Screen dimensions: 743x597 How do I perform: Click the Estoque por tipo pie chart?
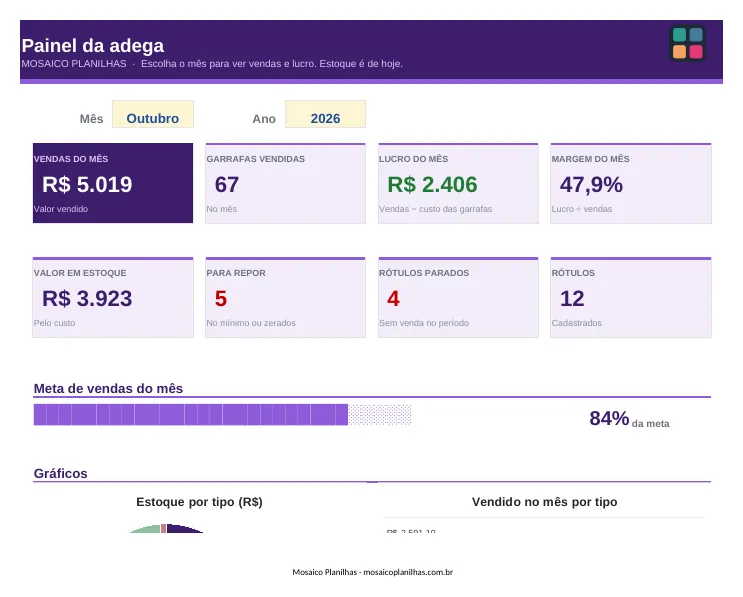[166, 528]
